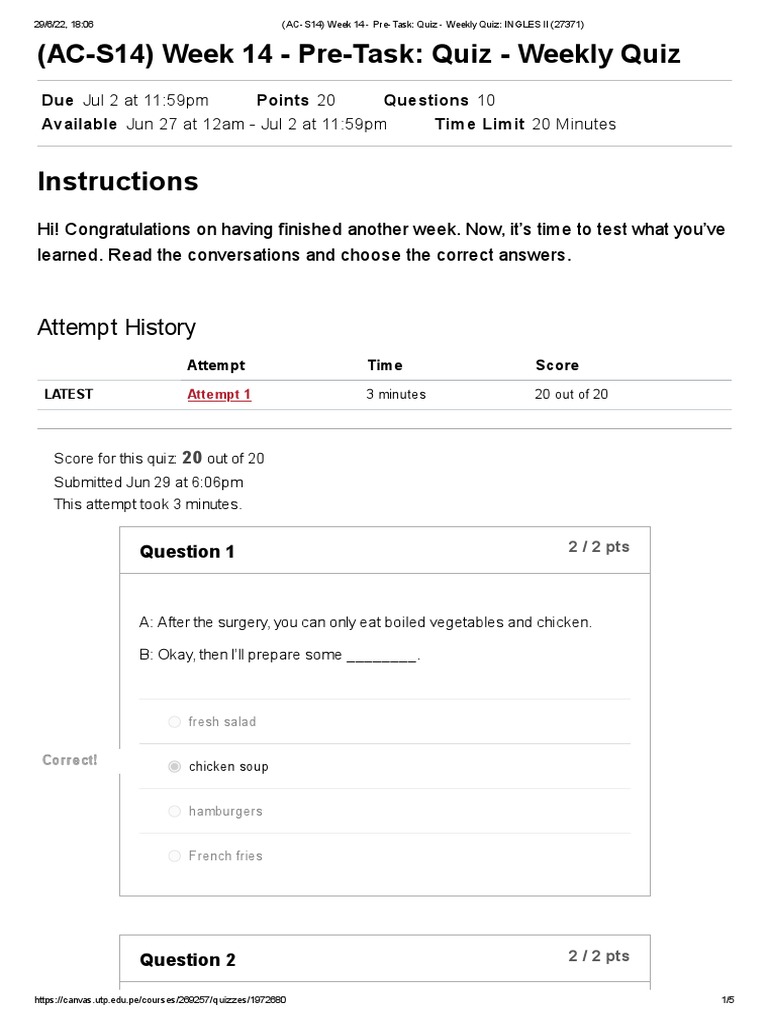Viewport: 768px width, 1024px height.
Task: Select the fresh salad radio option
Action: [x=174, y=722]
